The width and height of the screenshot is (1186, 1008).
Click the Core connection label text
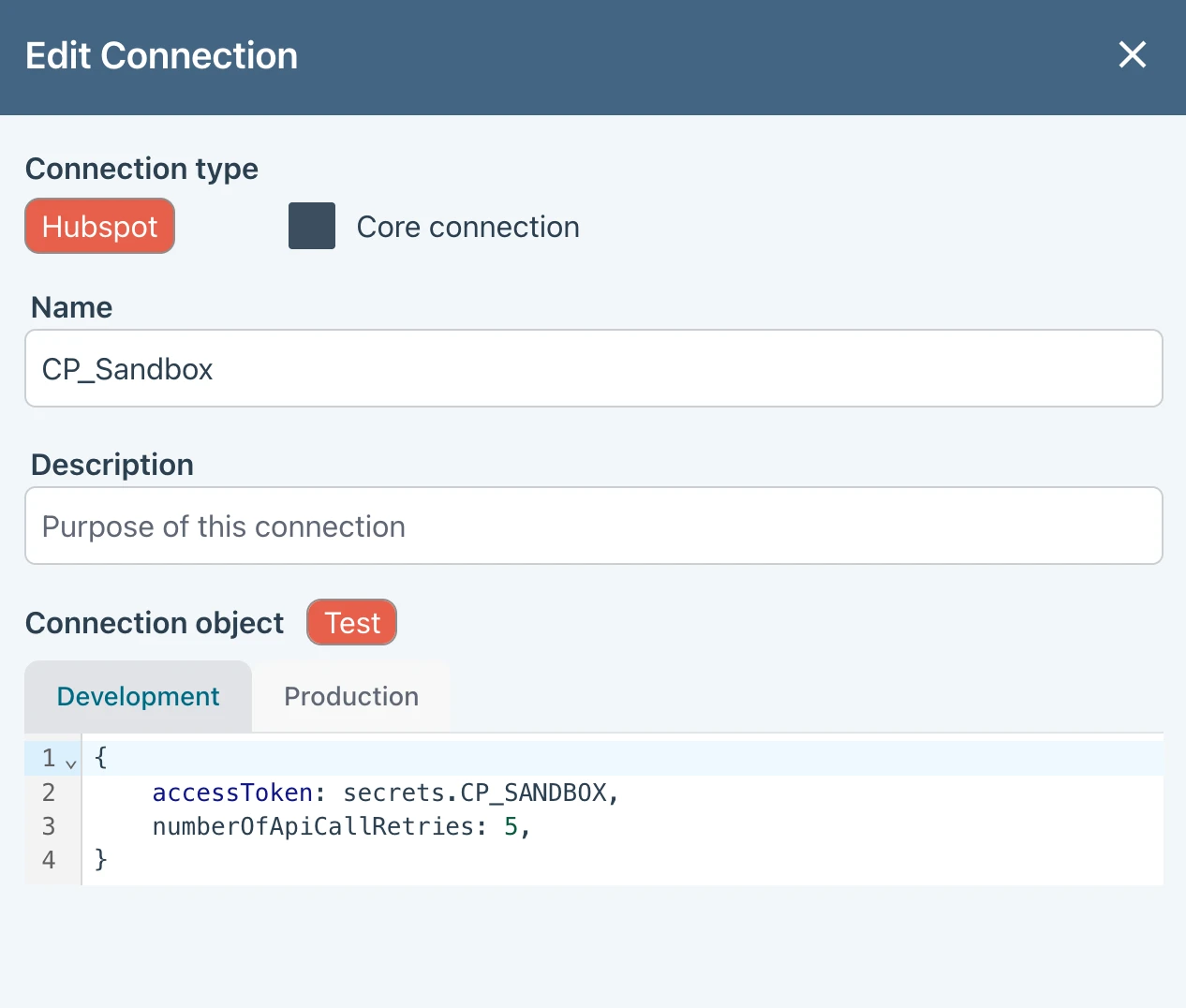tap(467, 227)
